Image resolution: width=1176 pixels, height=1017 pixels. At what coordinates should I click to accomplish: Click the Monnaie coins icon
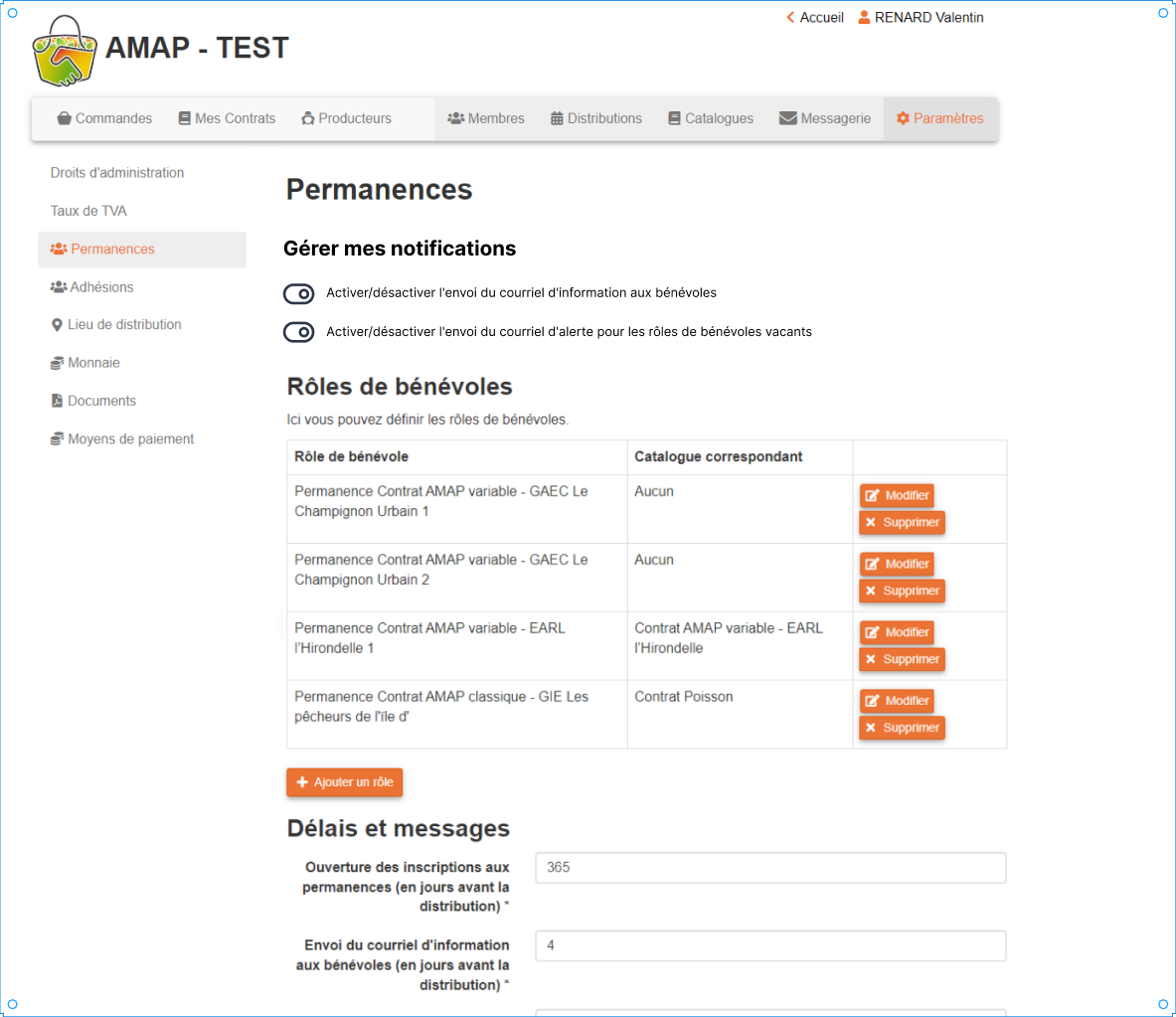(57, 363)
